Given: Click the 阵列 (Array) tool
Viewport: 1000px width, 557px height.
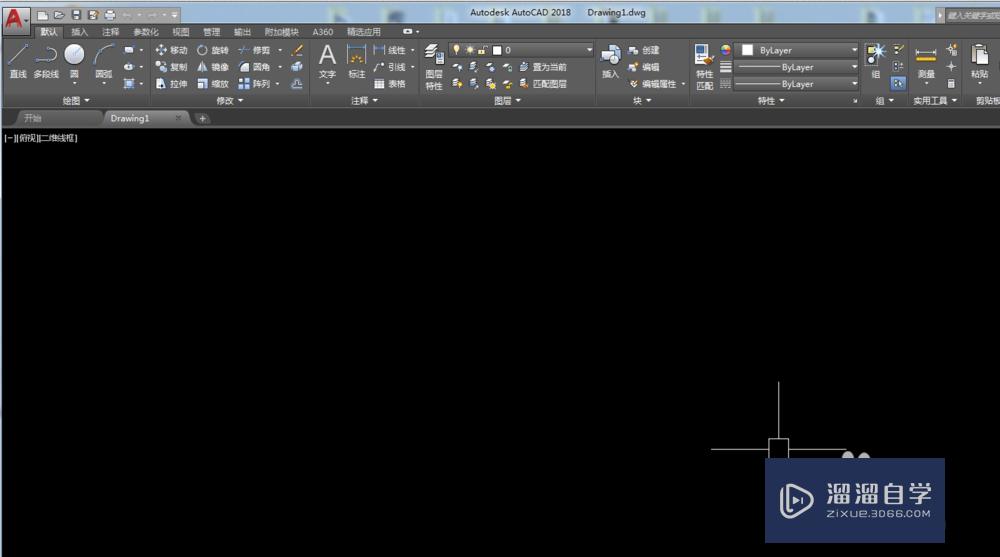Looking at the screenshot, I should coord(254,84).
